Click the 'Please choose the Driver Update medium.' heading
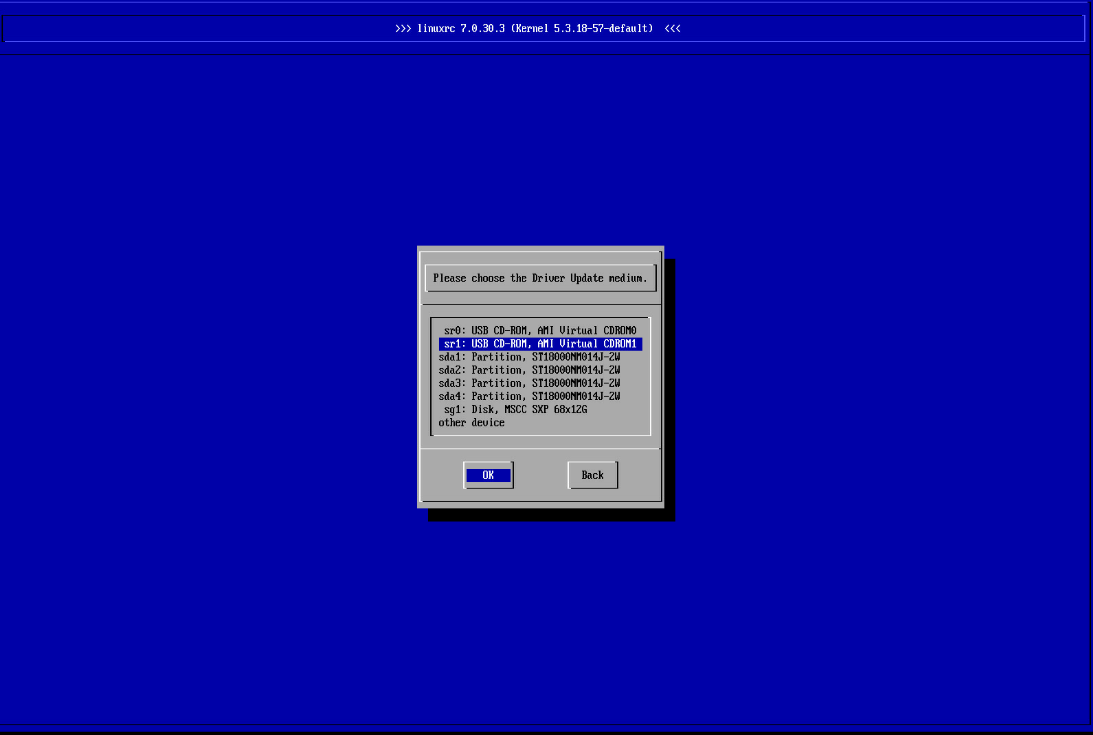Screen dimensions: 1093x735 [540, 278]
